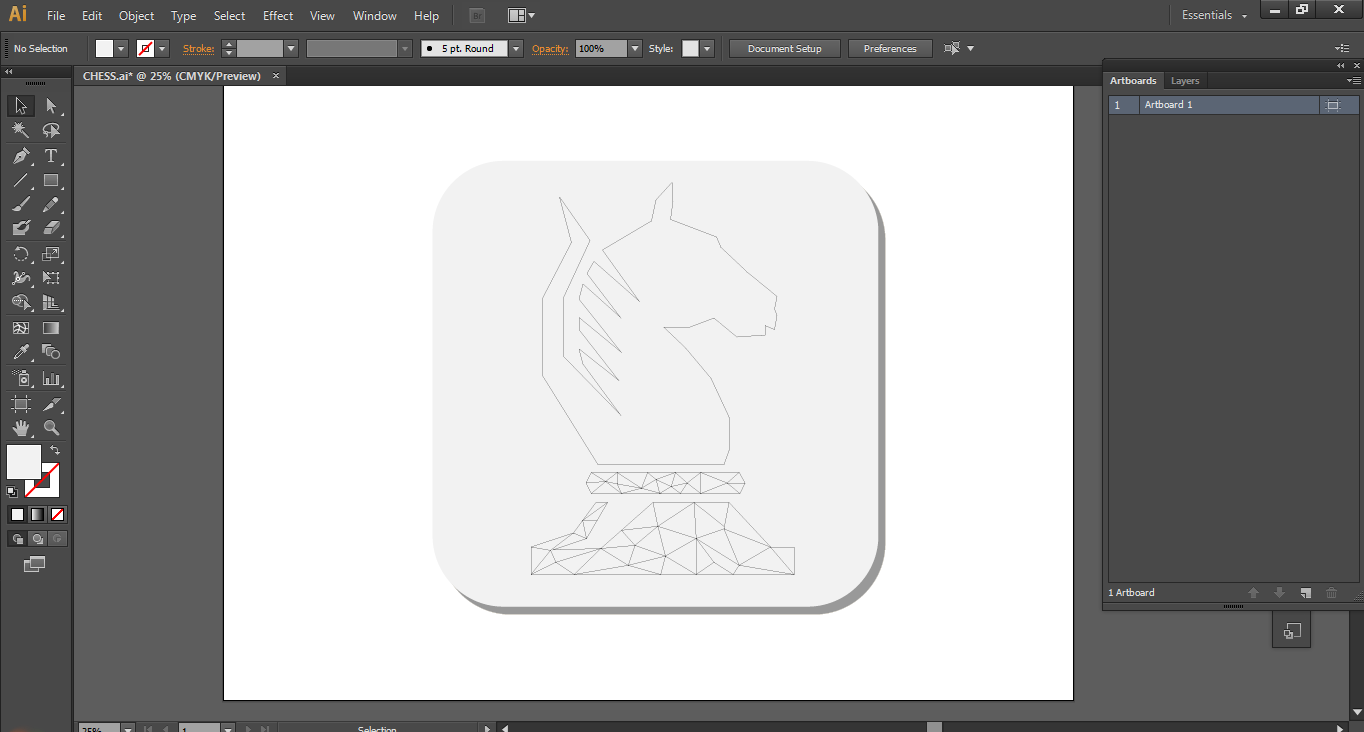Select the Shape Builder tool
The height and width of the screenshot is (732, 1364).
[x=21, y=303]
